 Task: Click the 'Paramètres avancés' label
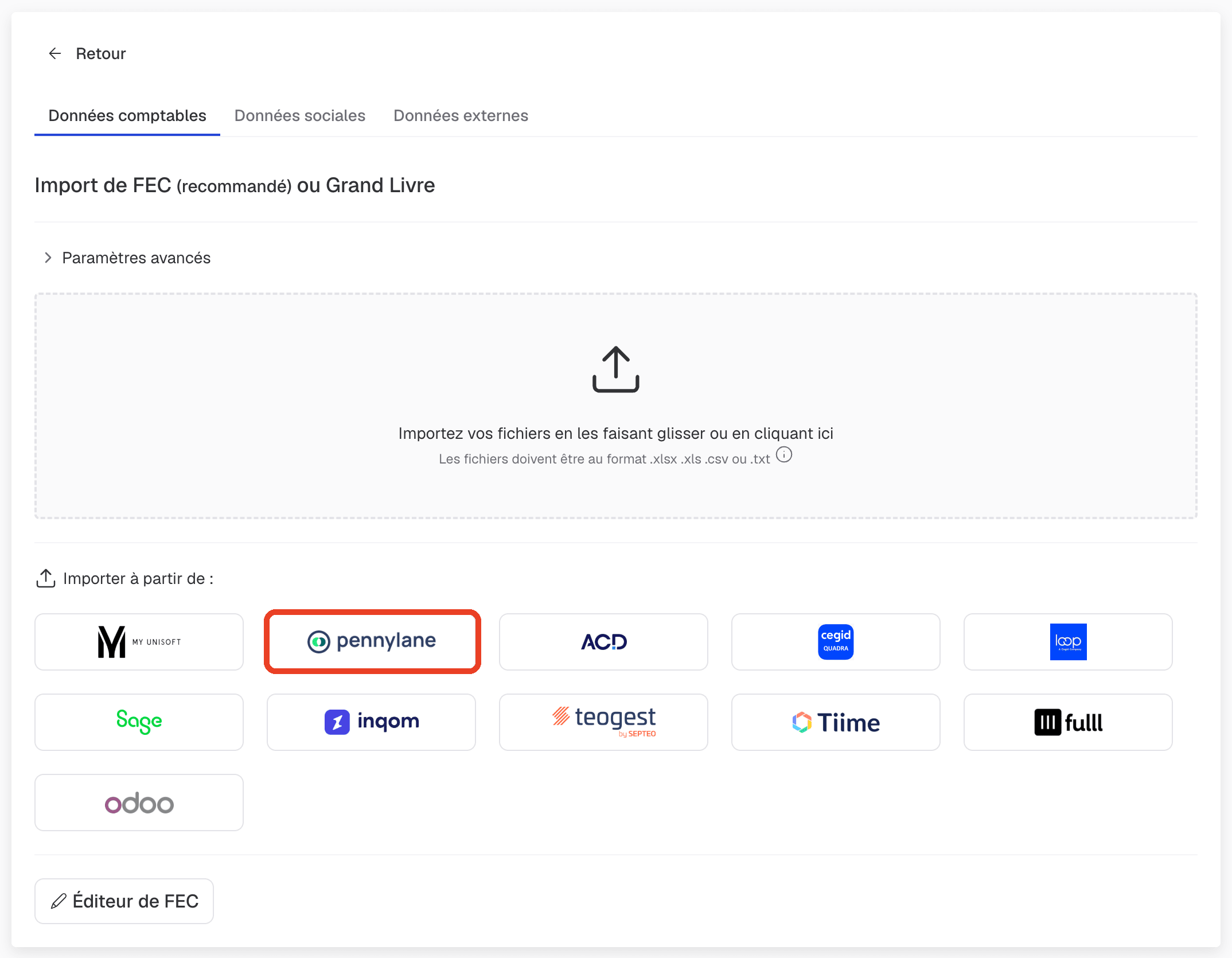(x=137, y=258)
